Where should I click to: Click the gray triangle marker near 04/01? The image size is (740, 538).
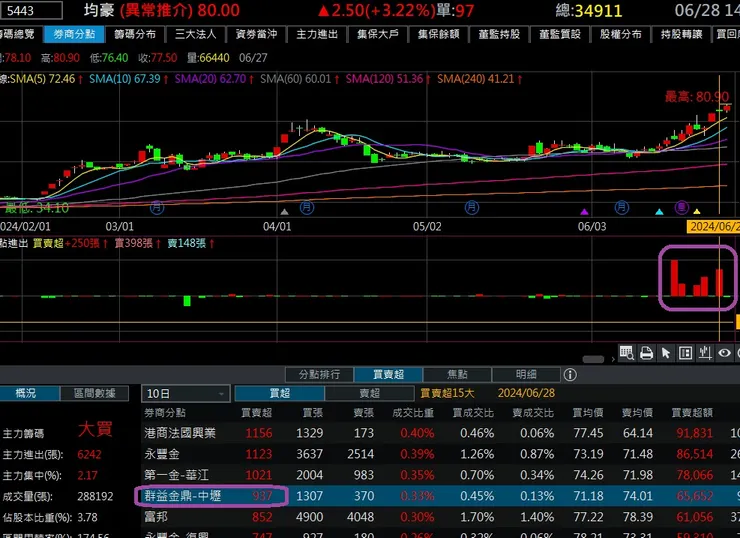click(x=284, y=212)
